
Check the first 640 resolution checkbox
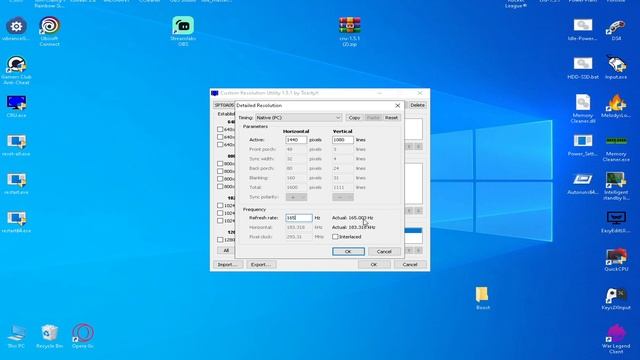[x=220, y=129]
